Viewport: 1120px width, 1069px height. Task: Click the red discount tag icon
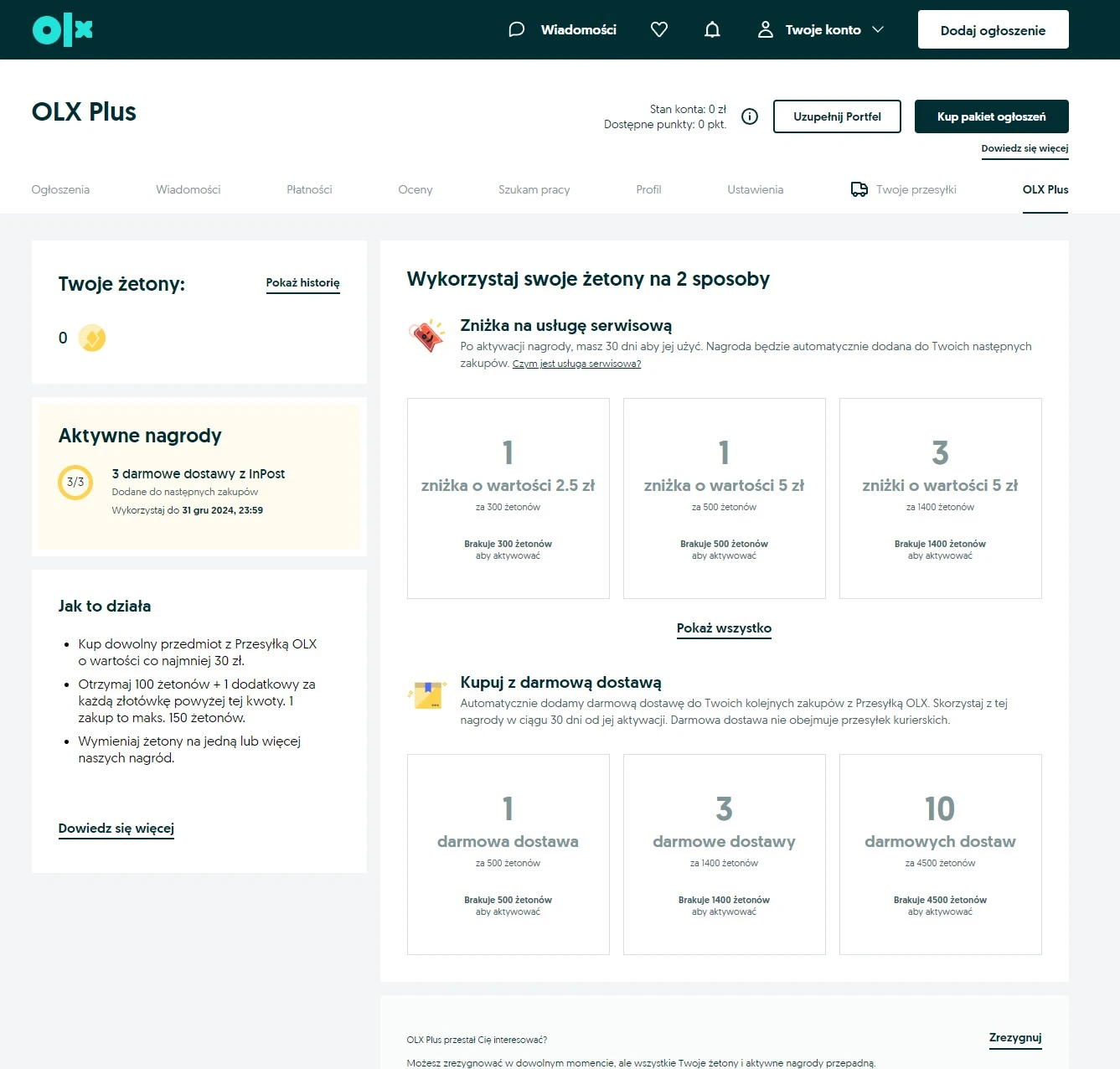[x=427, y=336]
